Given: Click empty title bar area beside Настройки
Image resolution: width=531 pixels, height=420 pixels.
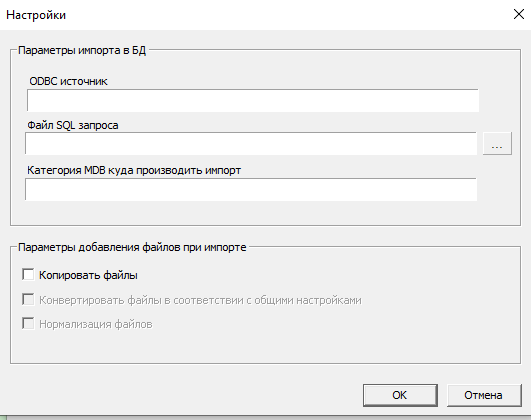Looking at the screenshot, I should (x=288, y=15).
